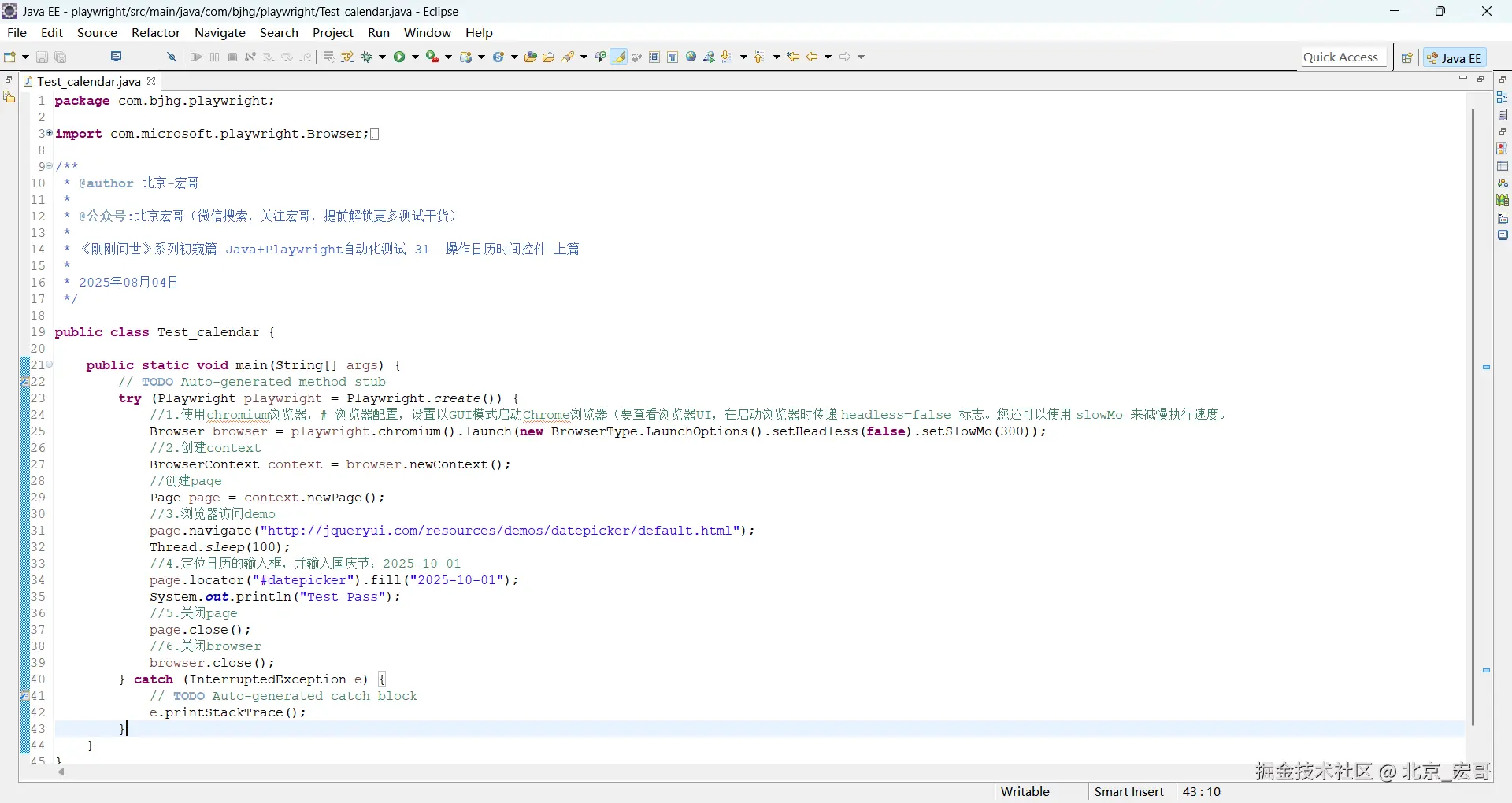Image resolution: width=1512 pixels, height=803 pixels.
Task: Open the Run configurations dropdown arrow
Action: click(x=416, y=57)
